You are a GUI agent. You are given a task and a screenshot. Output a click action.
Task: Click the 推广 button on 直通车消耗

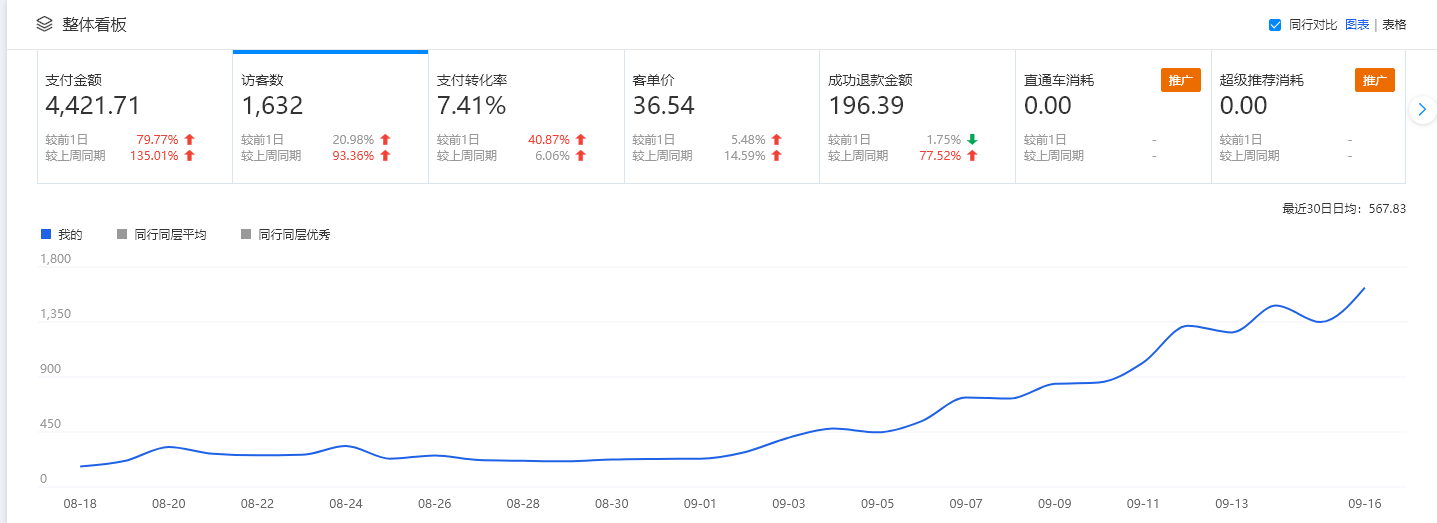tap(1180, 80)
